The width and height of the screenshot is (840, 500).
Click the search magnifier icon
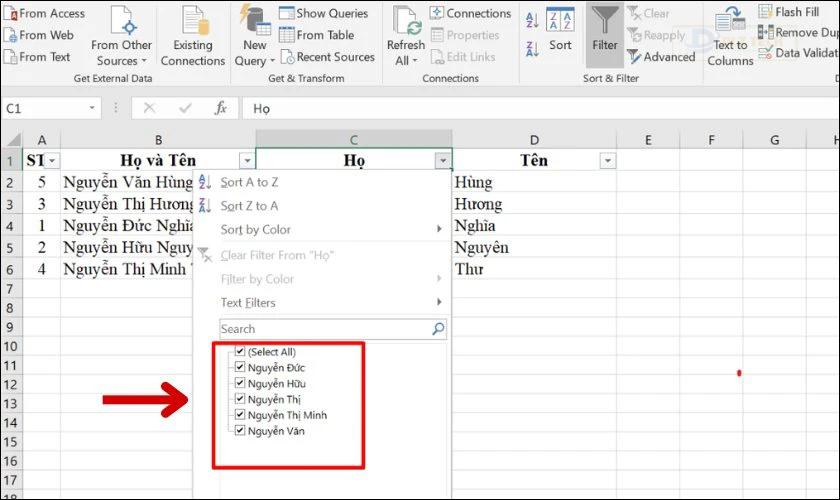(438, 329)
